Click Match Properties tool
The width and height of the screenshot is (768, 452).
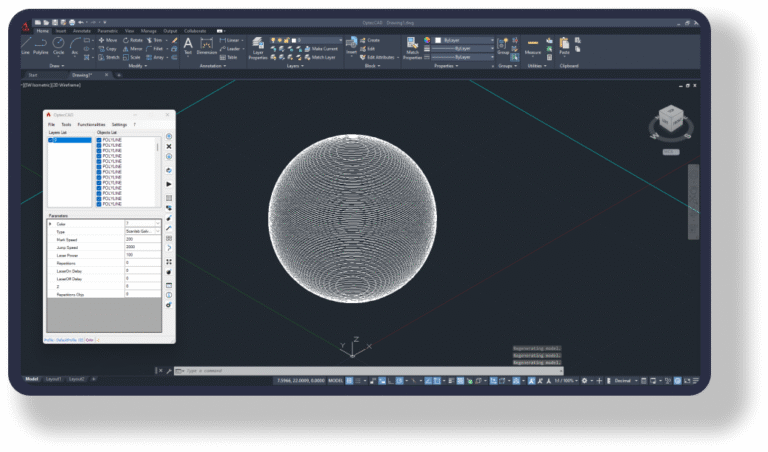[x=412, y=48]
